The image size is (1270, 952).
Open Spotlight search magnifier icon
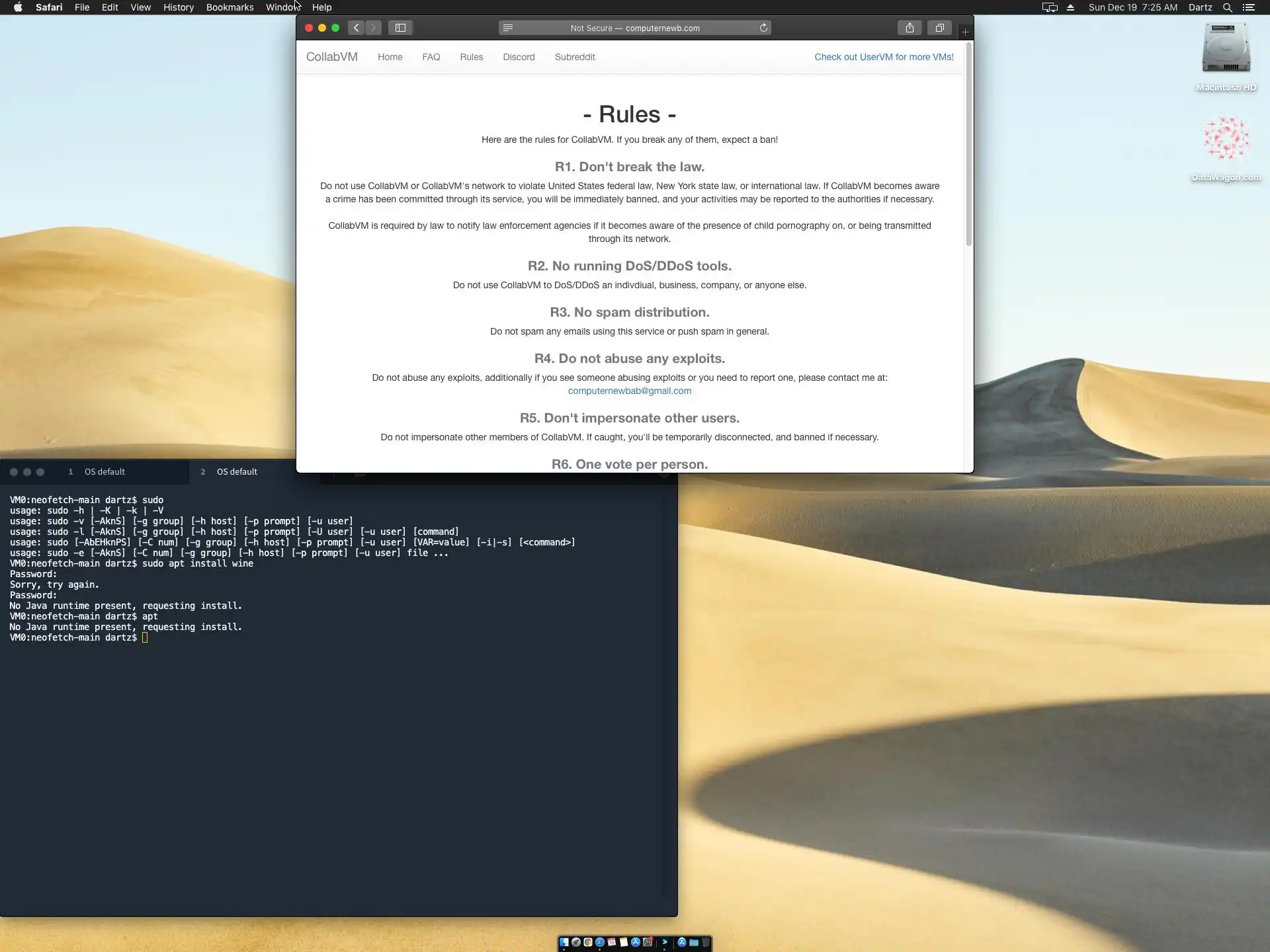point(1227,7)
